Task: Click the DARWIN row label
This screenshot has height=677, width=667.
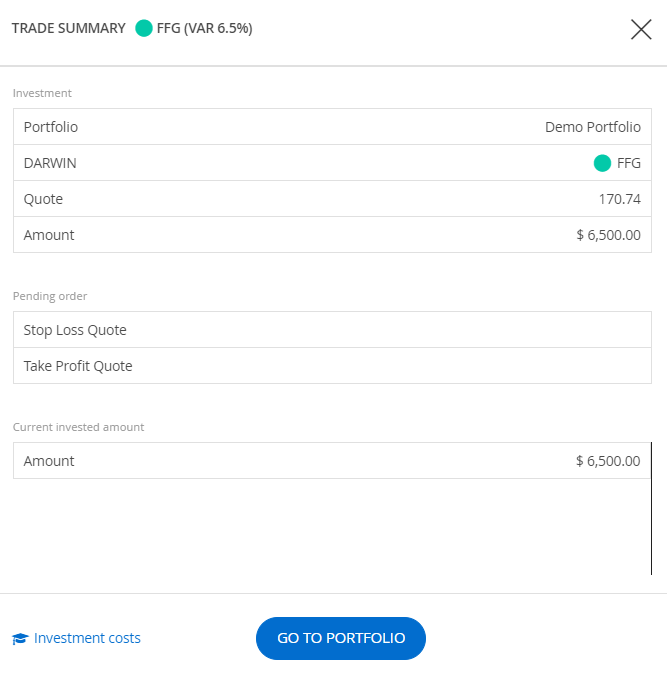Action: click(50, 163)
